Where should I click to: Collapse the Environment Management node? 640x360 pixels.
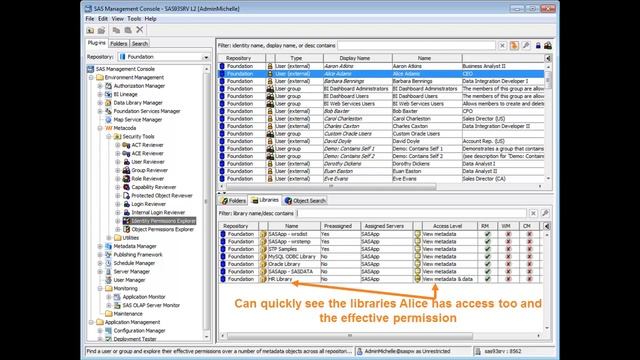[91, 78]
